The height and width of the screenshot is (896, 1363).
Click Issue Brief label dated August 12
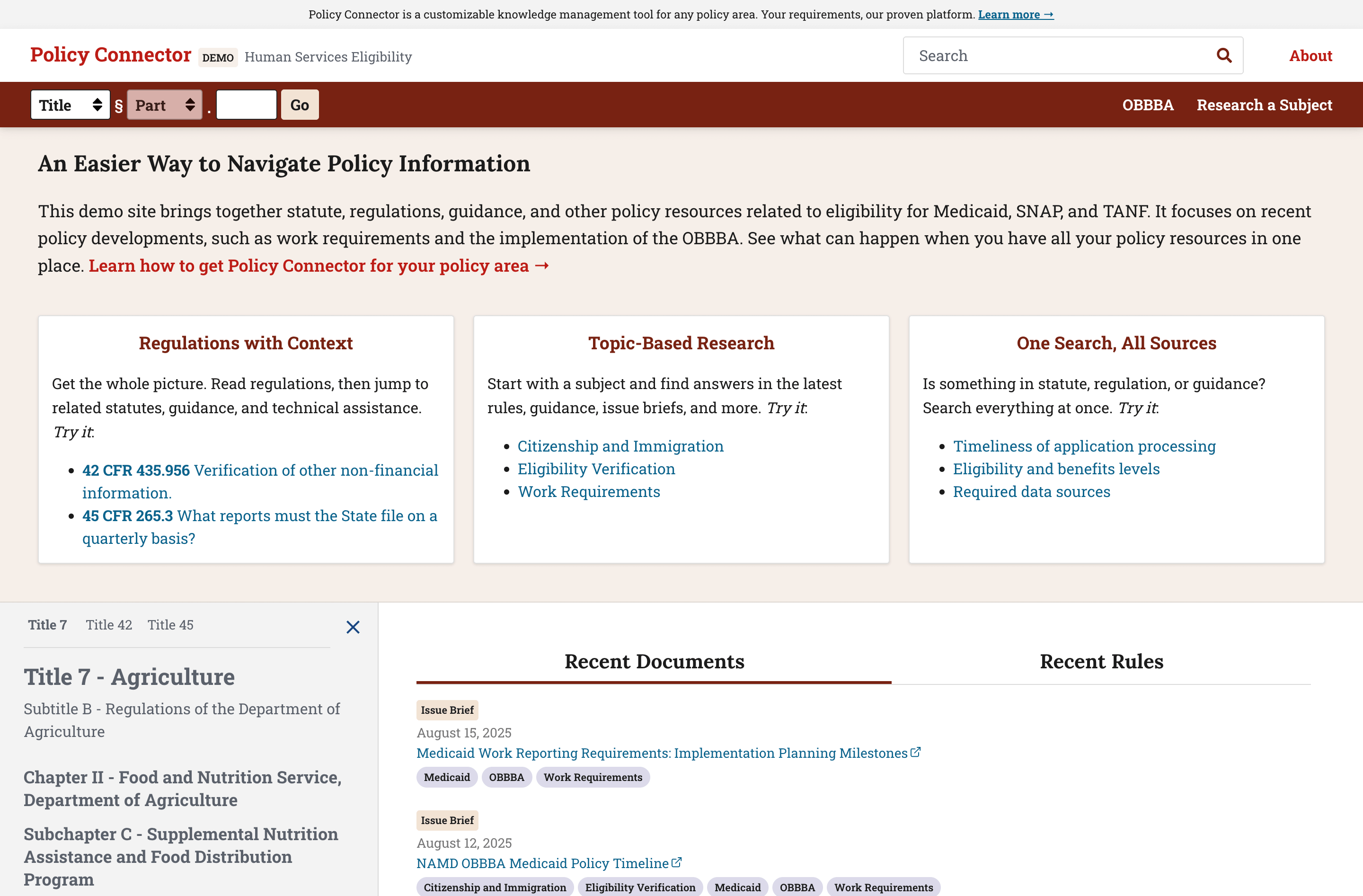tap(447, 820)
